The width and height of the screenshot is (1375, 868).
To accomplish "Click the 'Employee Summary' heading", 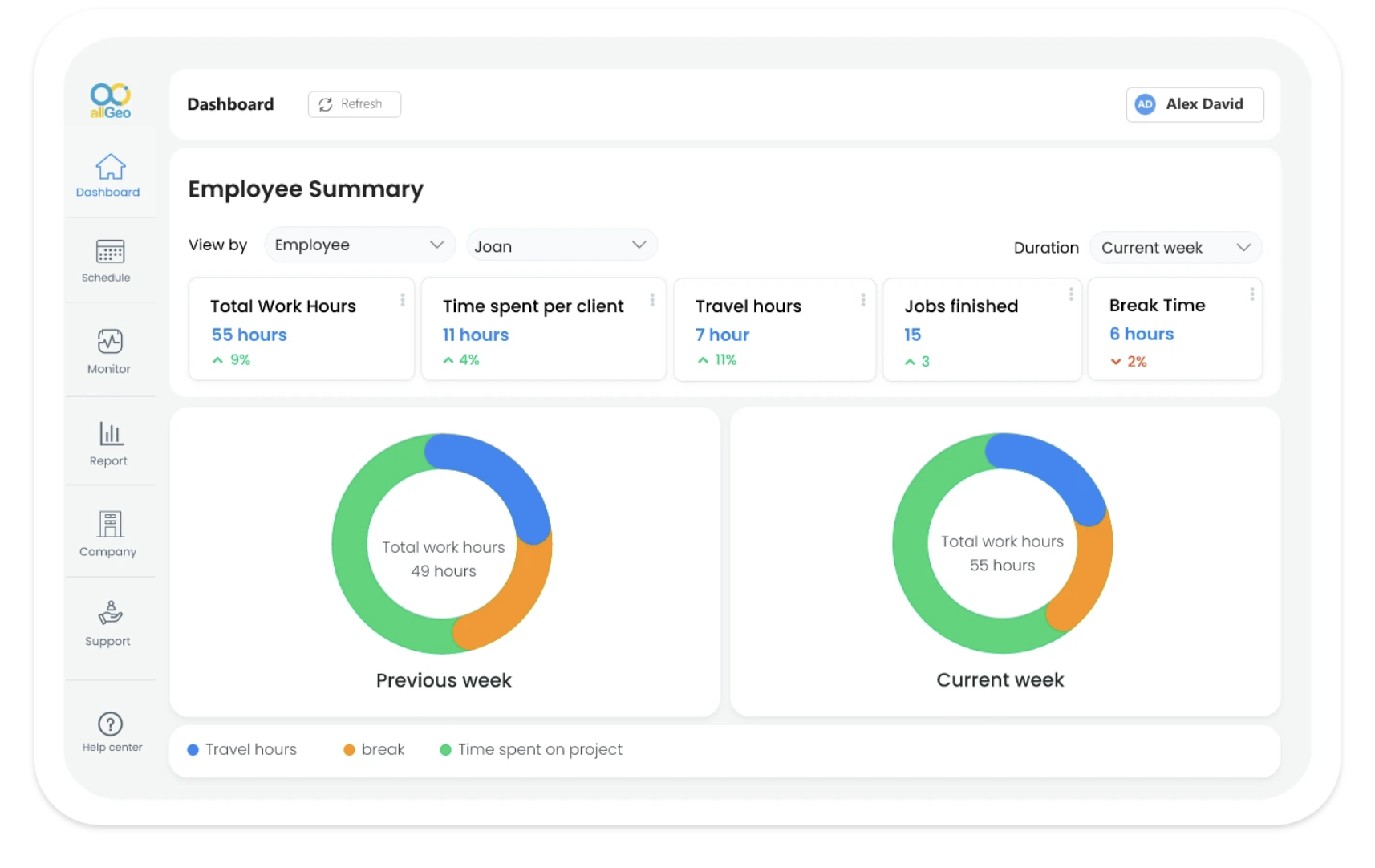I will 306,189.
